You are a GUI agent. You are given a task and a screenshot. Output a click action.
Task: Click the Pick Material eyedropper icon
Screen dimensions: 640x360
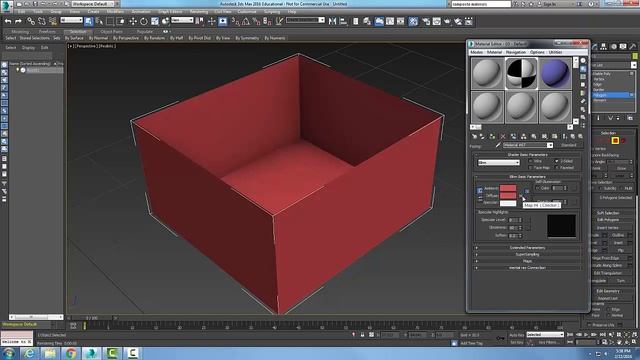click(x=498, y=145)
